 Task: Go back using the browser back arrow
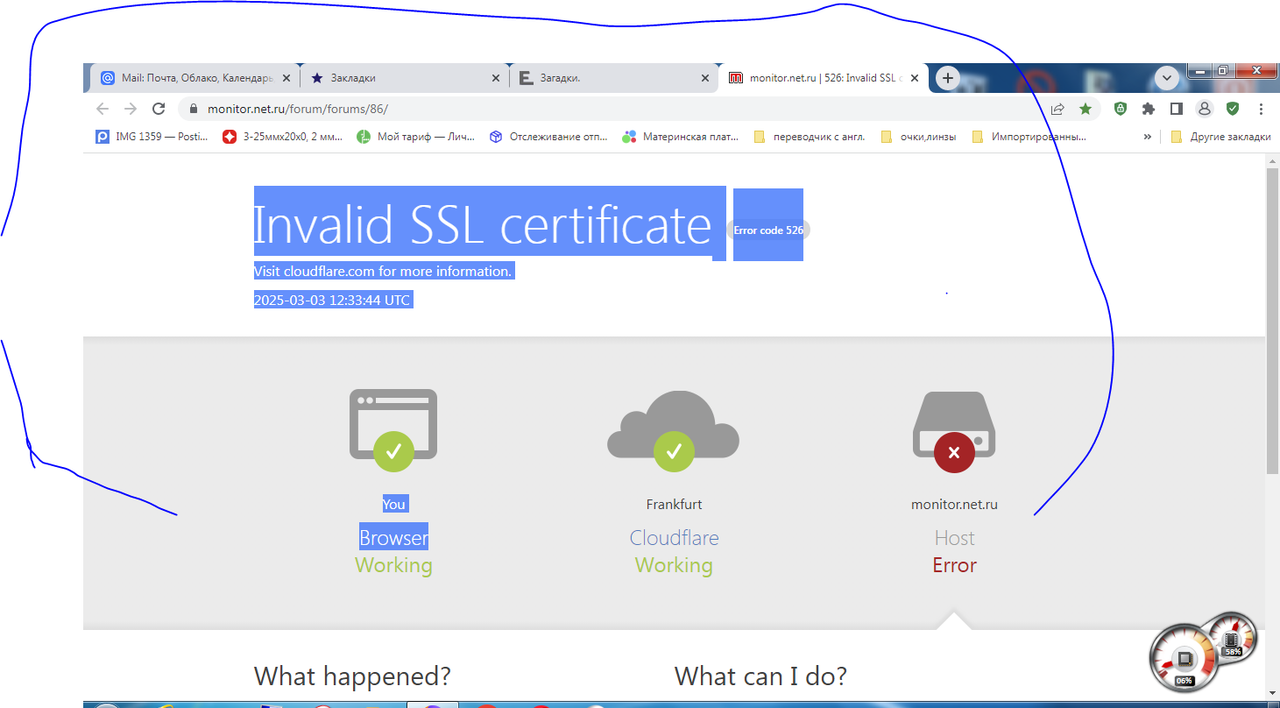pos(102,108)
